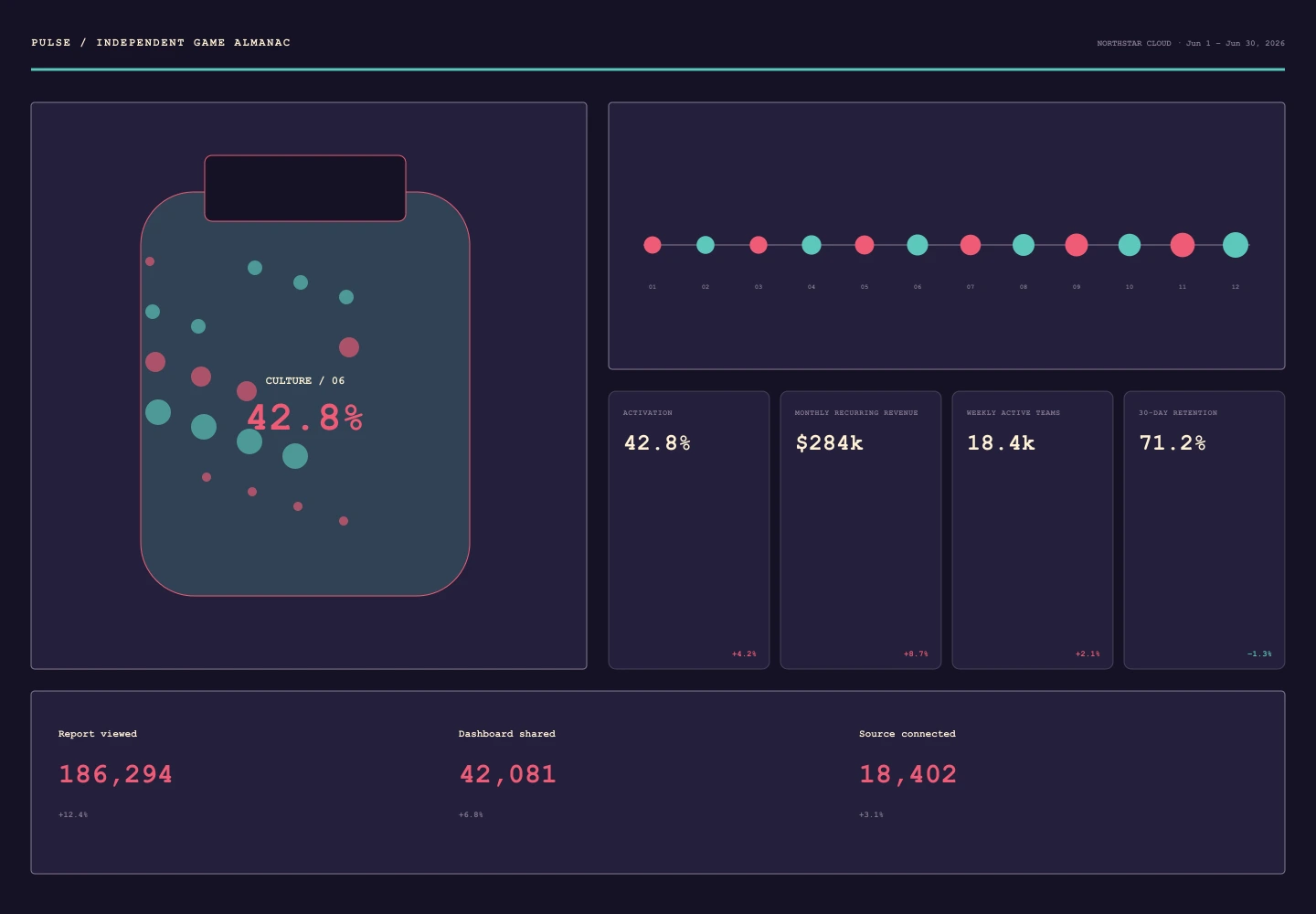Choose the timeline point marked 04

point(812,245)
